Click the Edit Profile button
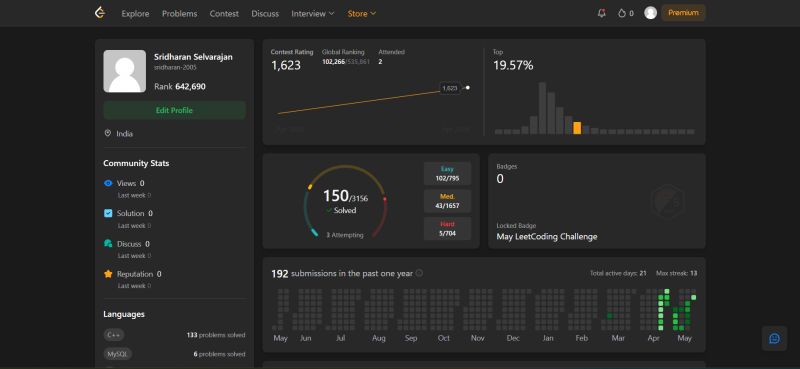 tap(174, 110)
